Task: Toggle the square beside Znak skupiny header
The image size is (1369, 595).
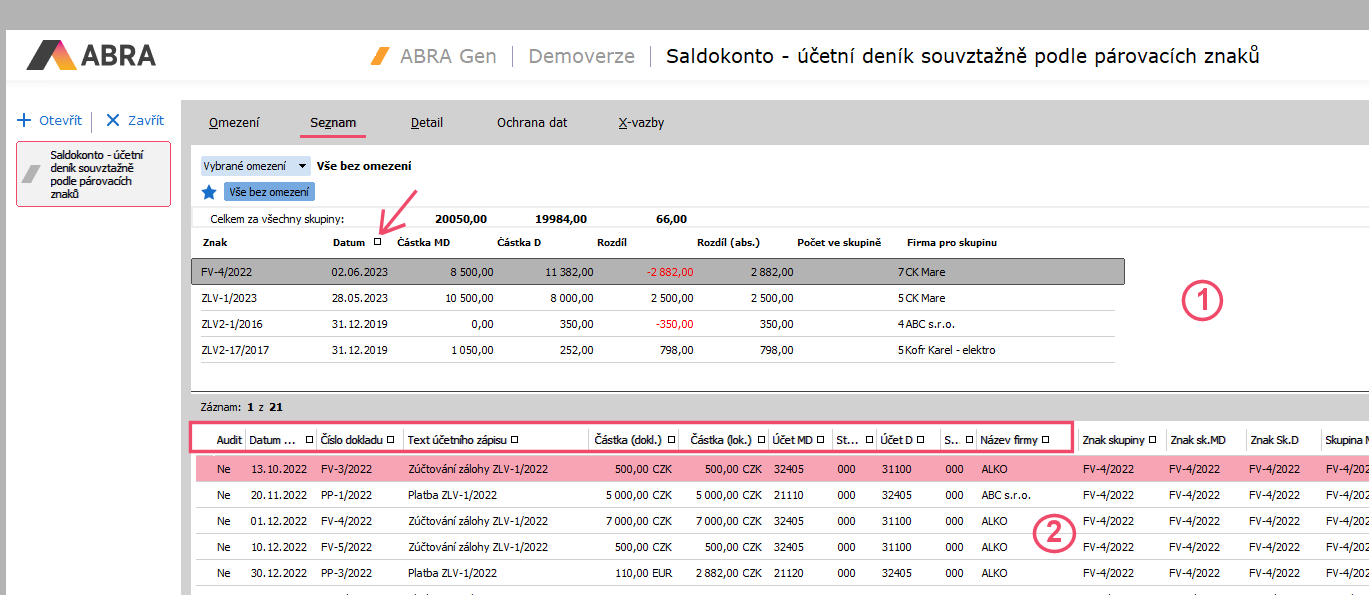Action: pyautogui.click(x=1153, y=439)
